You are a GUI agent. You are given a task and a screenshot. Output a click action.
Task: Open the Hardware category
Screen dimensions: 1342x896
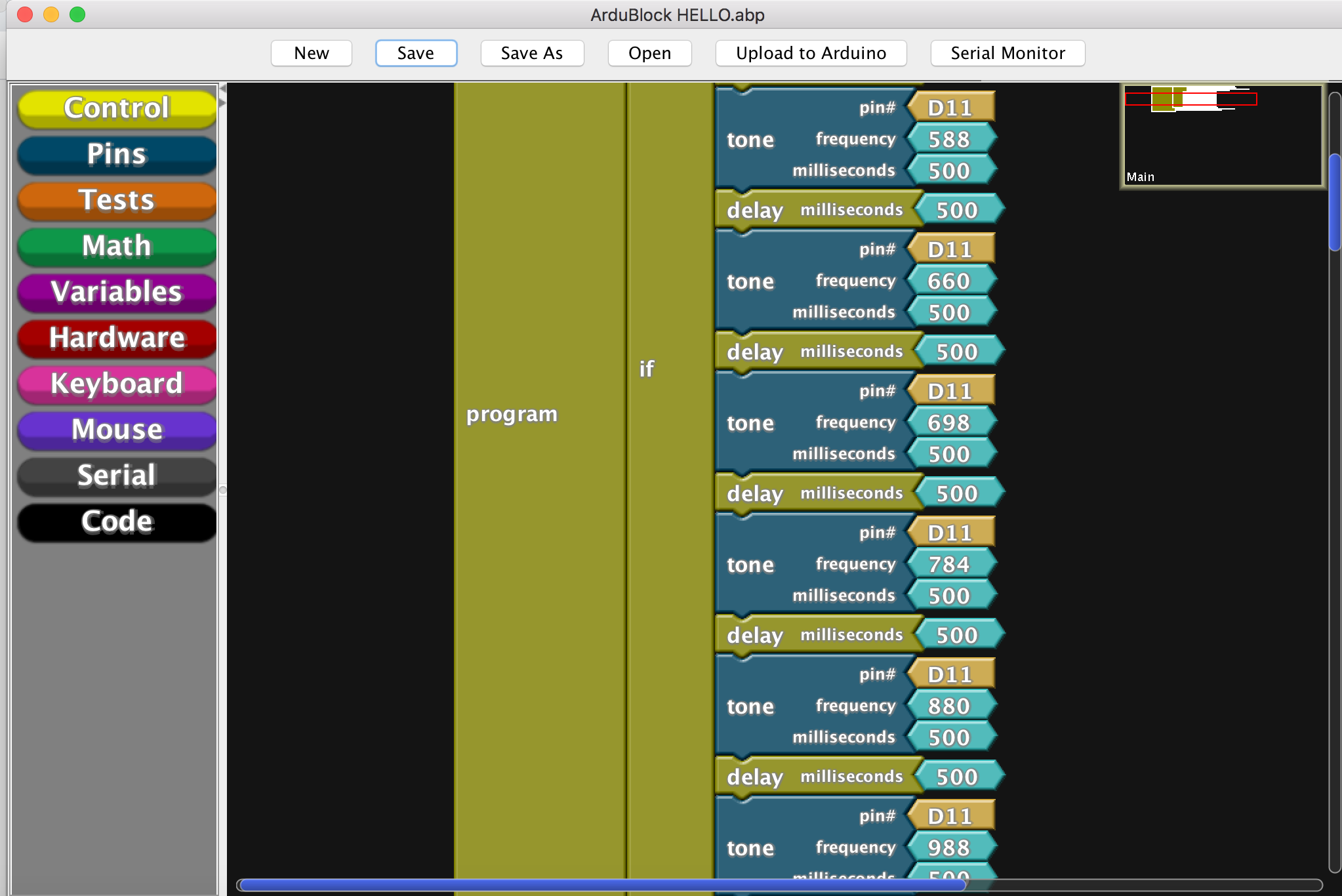(x=116, y=338)
